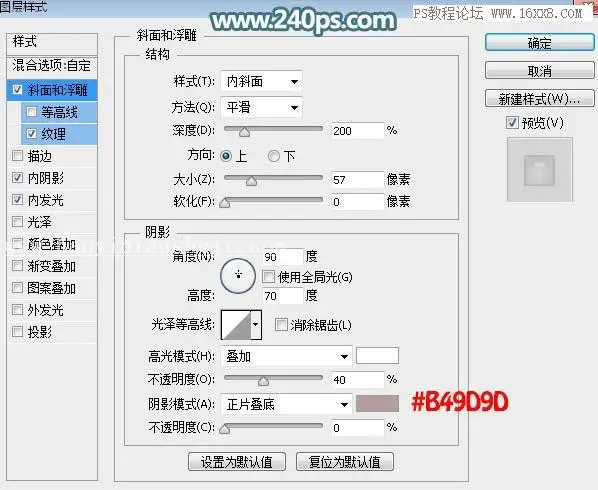
Task: Open the 投影 settings entry
Action: click(40, 332)
